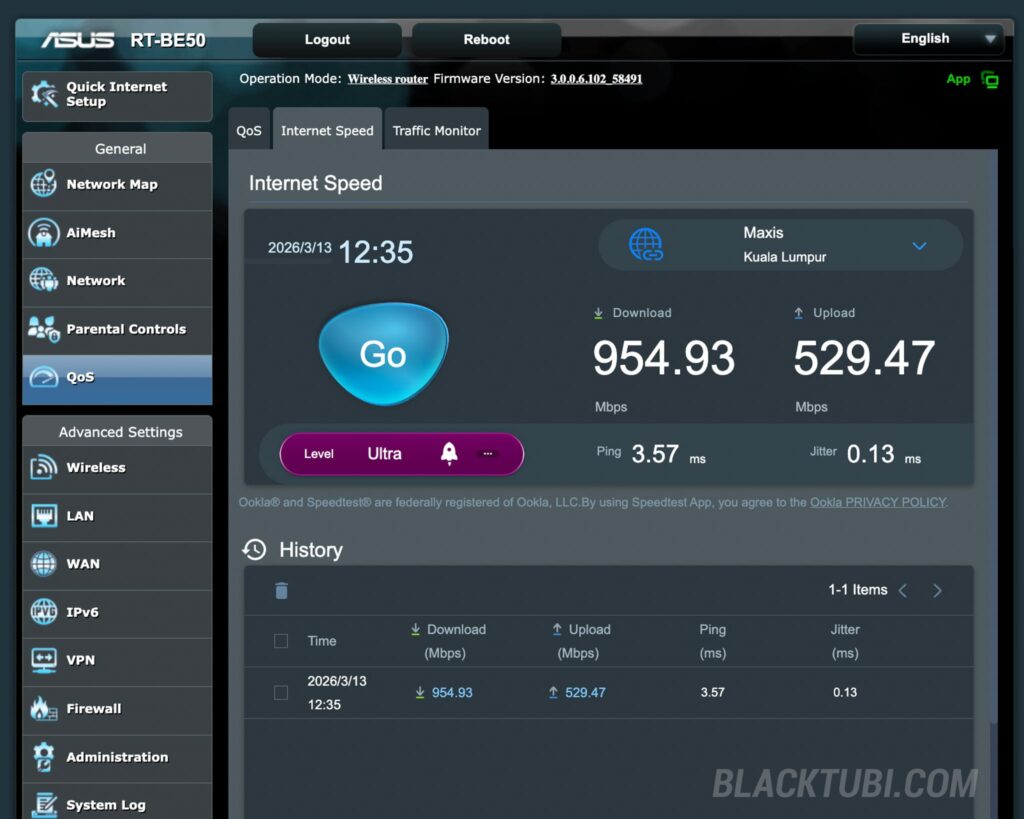Image resolution: width=1024 pixels, height=819 pixels.
Task: Click the Parental Controls icon
Action: [43, 329]
